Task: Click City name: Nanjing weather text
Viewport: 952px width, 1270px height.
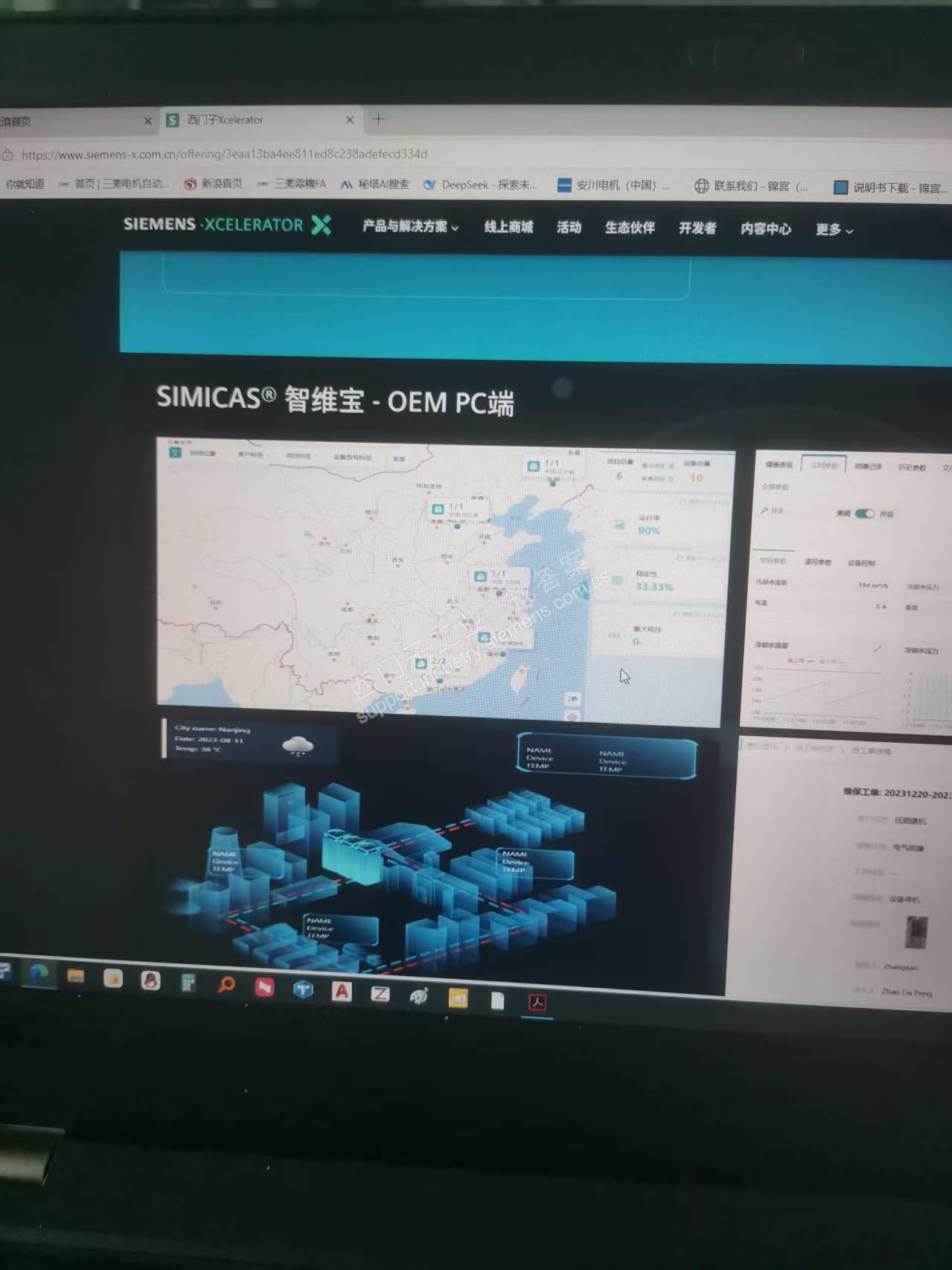Action: click(212, 729)
